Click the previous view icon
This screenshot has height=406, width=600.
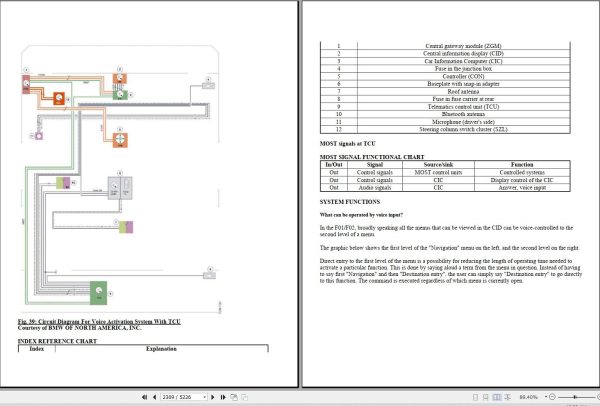pos(234,397)
